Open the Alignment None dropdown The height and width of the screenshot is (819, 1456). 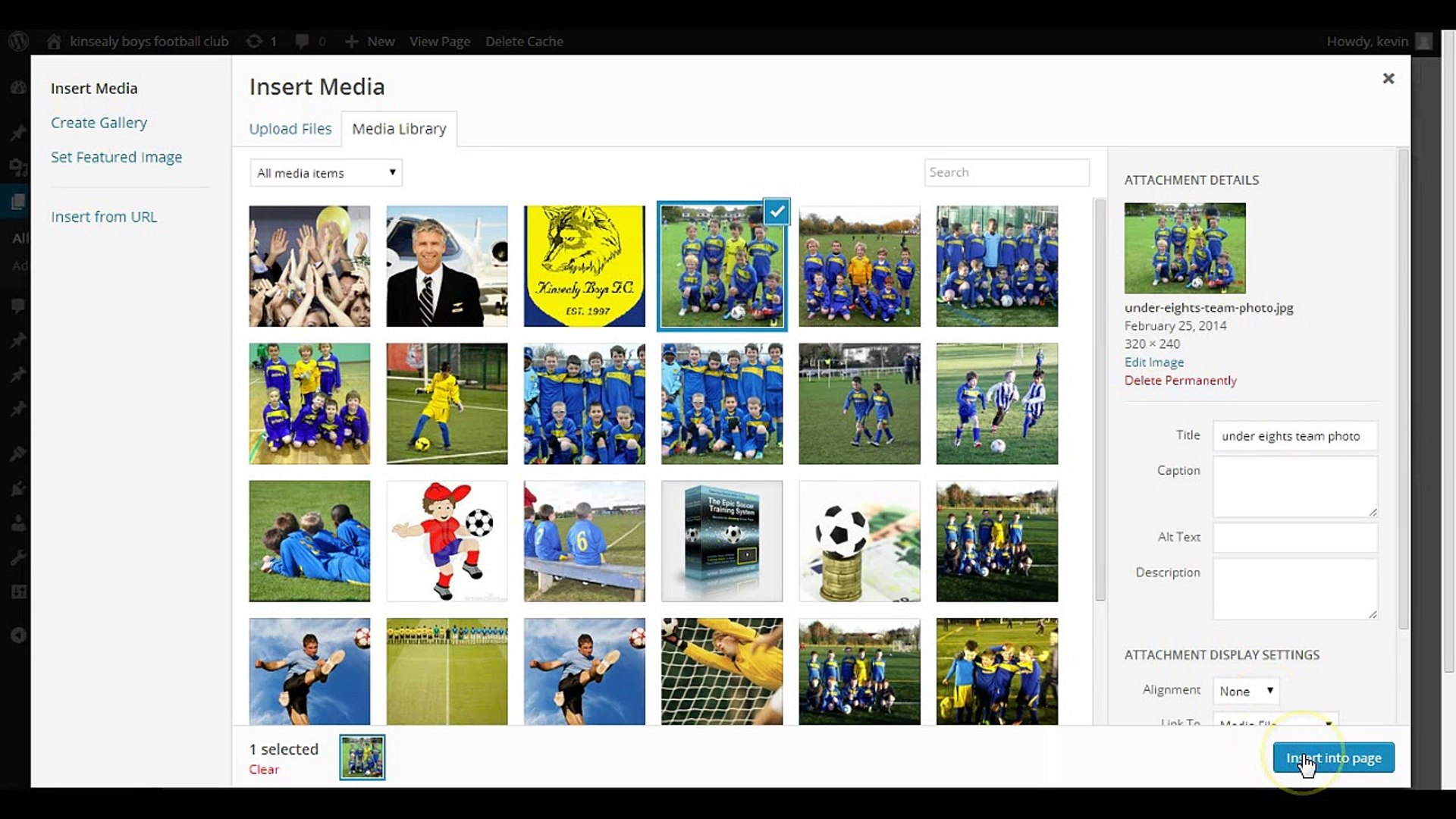click(1246, 691)
